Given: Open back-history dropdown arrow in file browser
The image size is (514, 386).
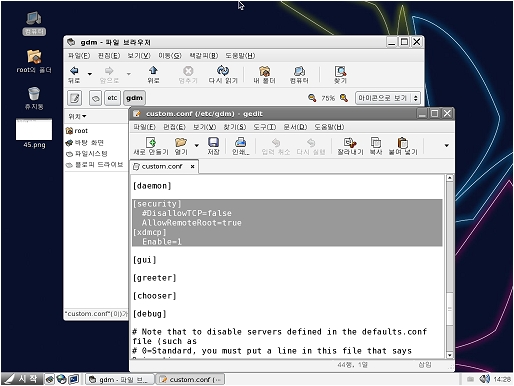Looking at the screenshot, I should point(89,74).
